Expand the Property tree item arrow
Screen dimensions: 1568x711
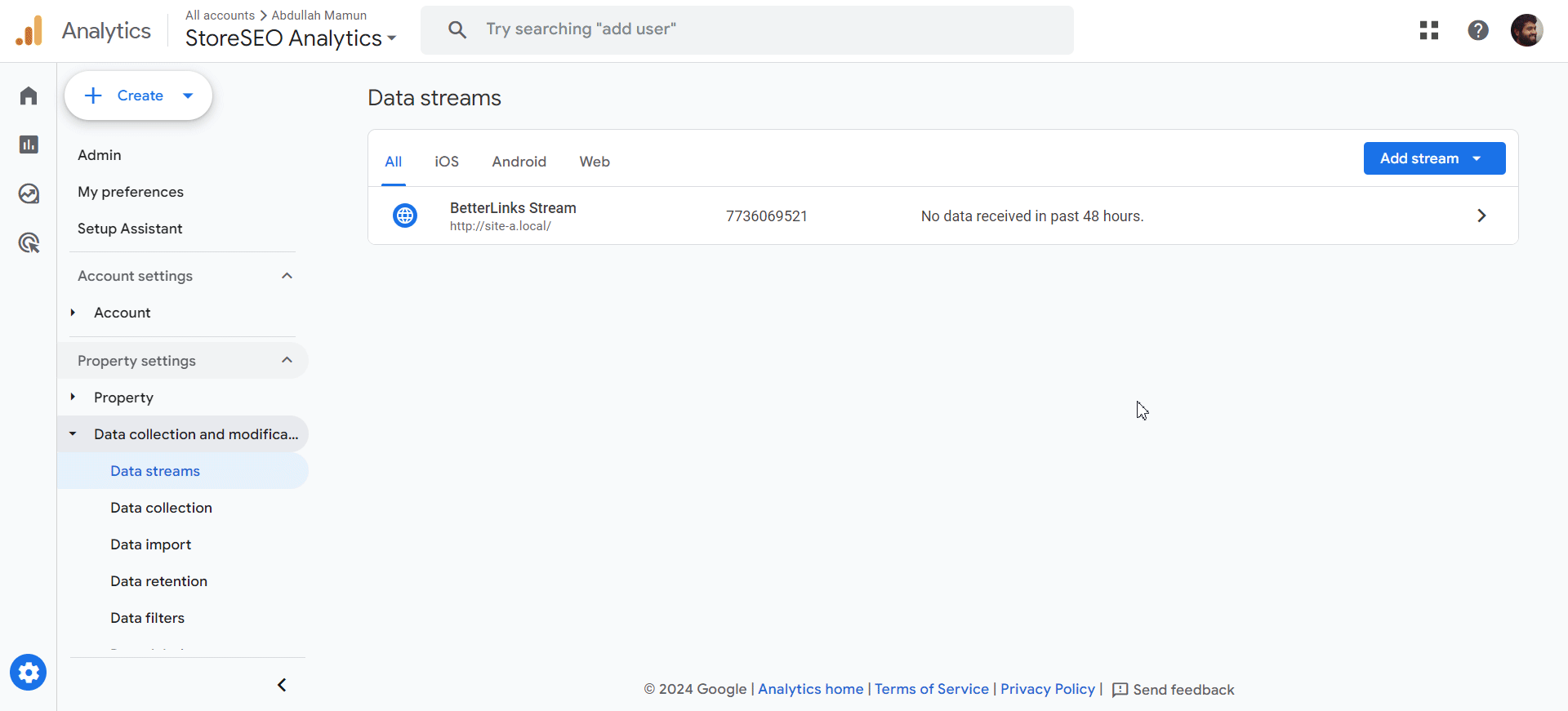coord(73,398)
